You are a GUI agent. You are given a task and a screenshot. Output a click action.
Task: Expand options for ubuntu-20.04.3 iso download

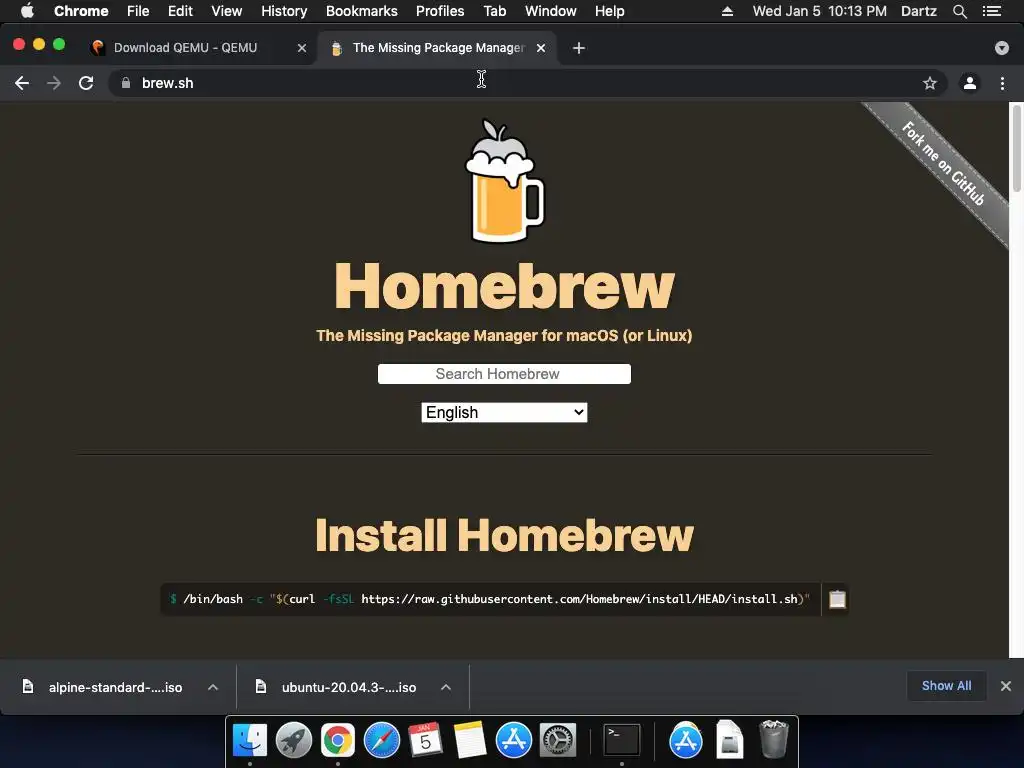pos(446,687)
